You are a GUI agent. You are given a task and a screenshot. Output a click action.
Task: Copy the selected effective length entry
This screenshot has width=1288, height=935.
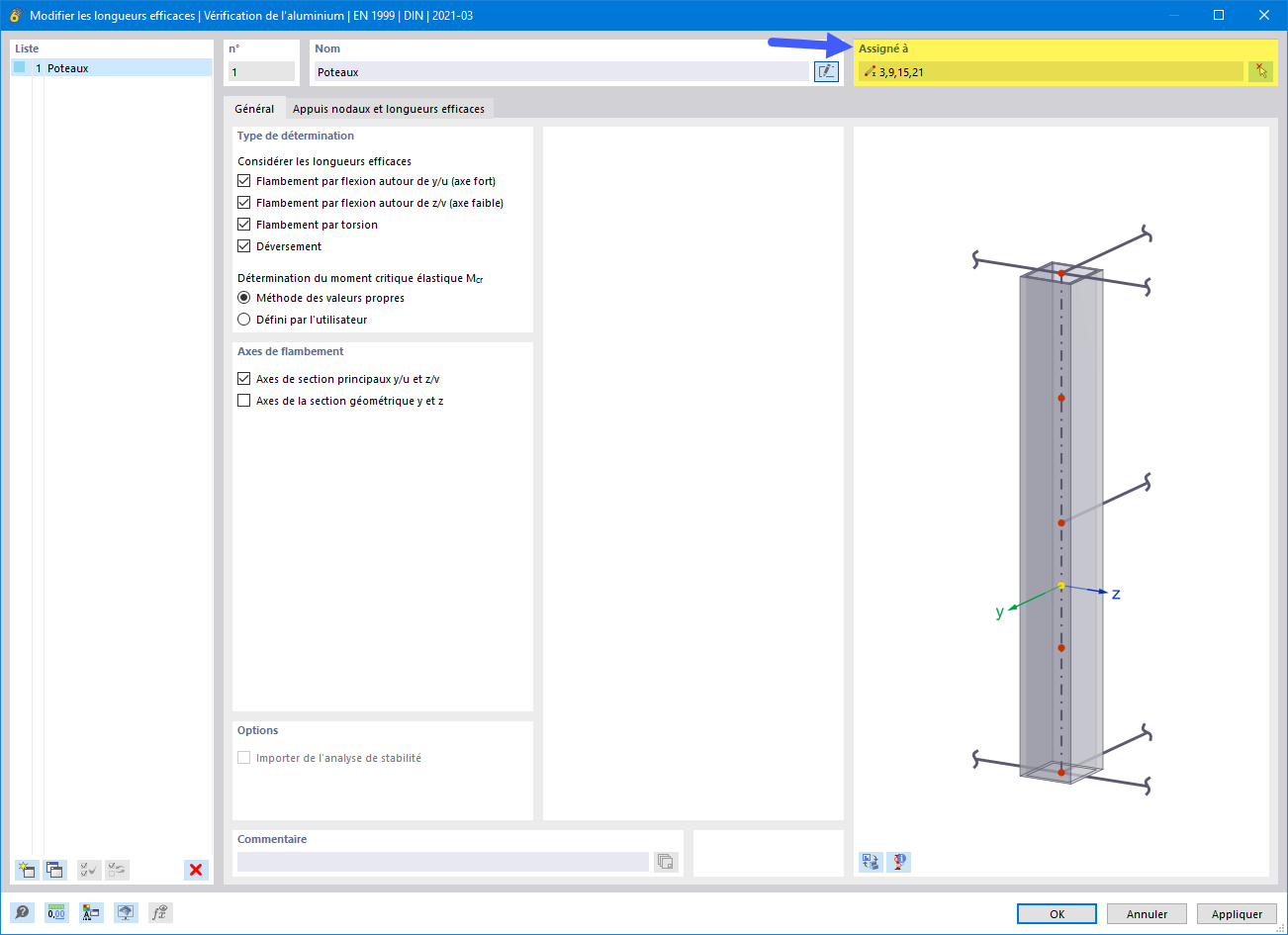pos(55,870)
